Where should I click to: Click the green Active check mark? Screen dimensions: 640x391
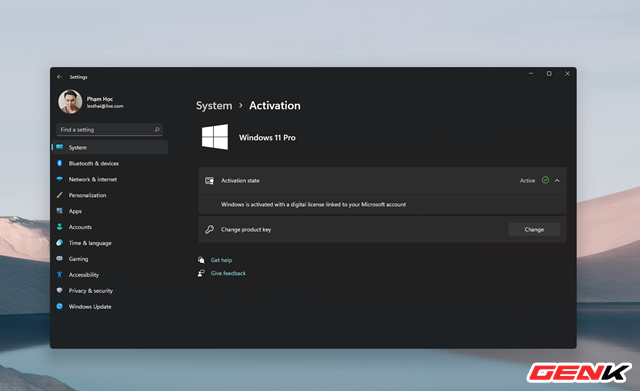tap(545, 180)
